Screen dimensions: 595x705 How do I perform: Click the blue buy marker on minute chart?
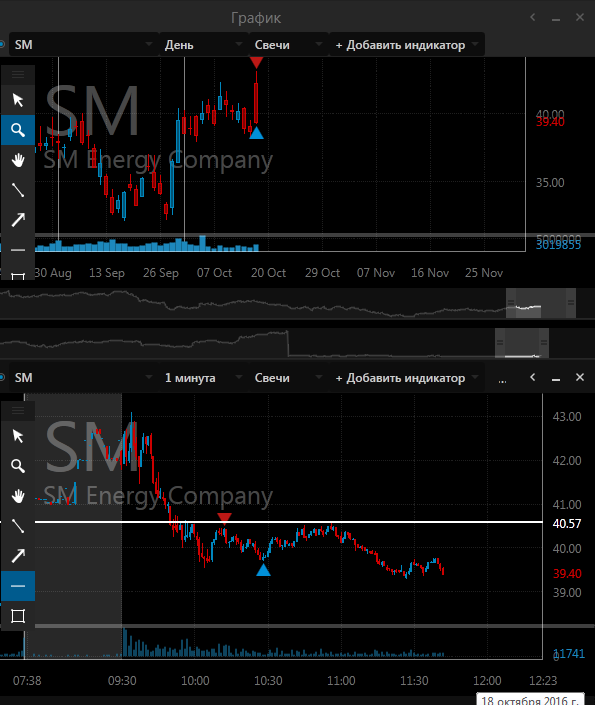264,570
